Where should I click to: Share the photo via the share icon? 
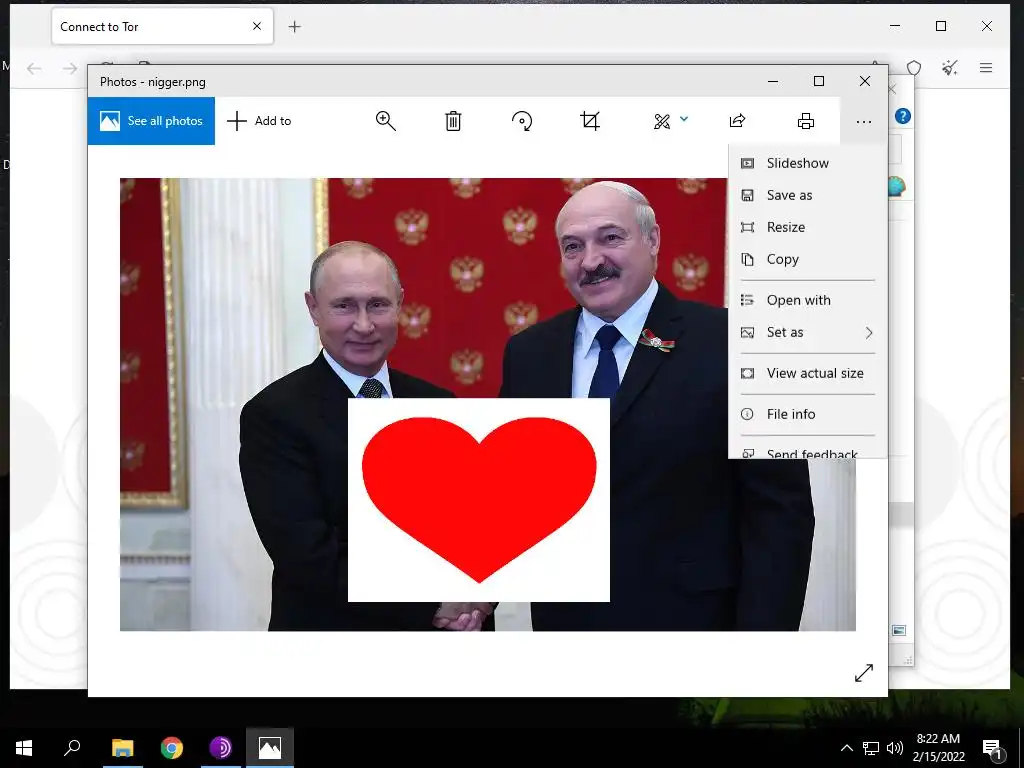pyautogui.click(x=737, y=121)
